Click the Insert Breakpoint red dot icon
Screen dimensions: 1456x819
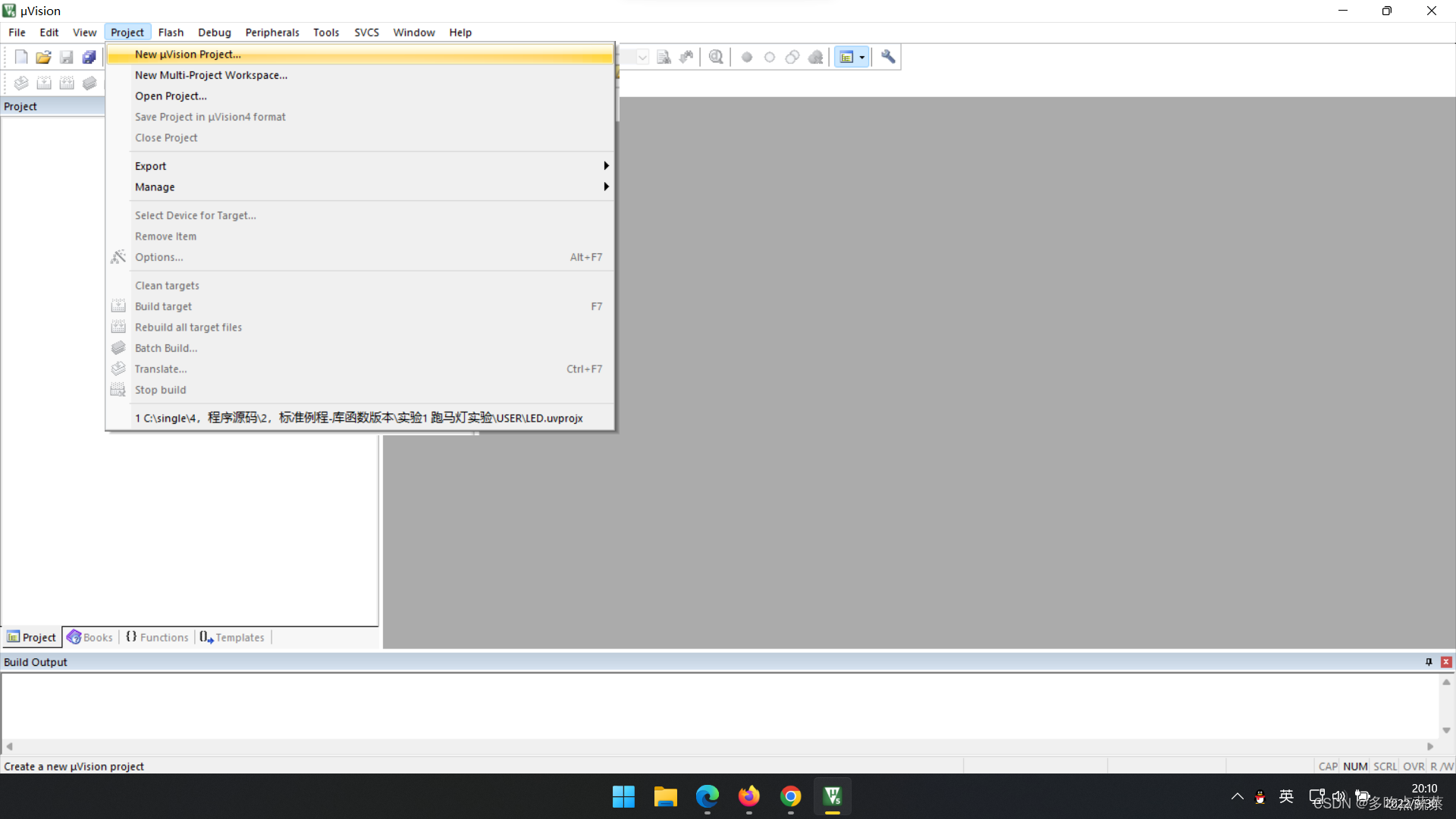(x=747, y=57)
